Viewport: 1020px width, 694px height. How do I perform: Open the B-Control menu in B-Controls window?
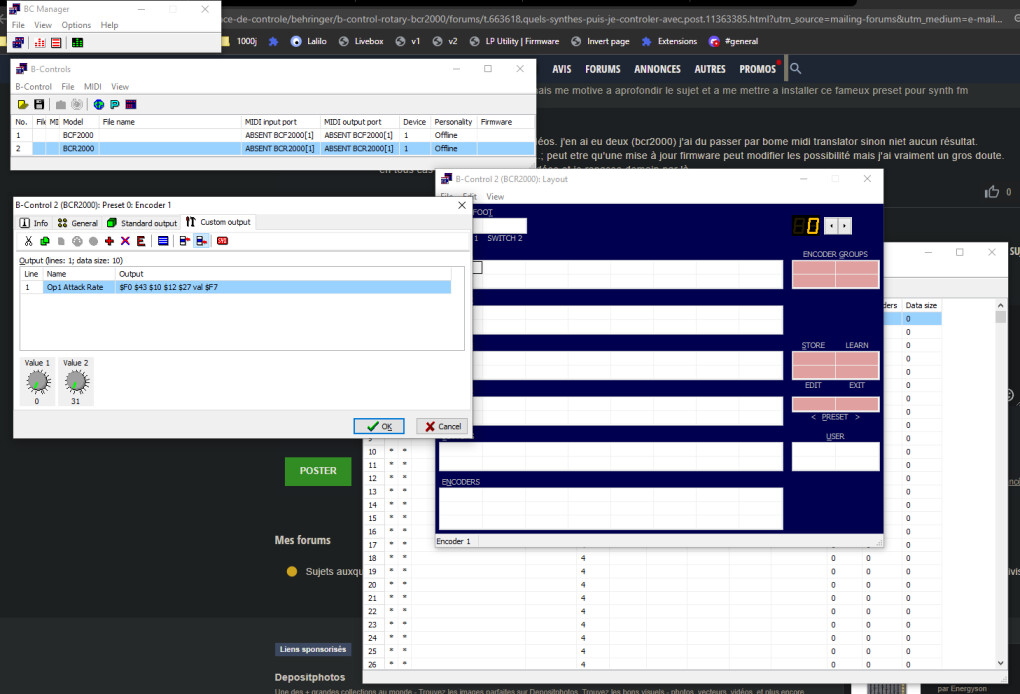33,87
